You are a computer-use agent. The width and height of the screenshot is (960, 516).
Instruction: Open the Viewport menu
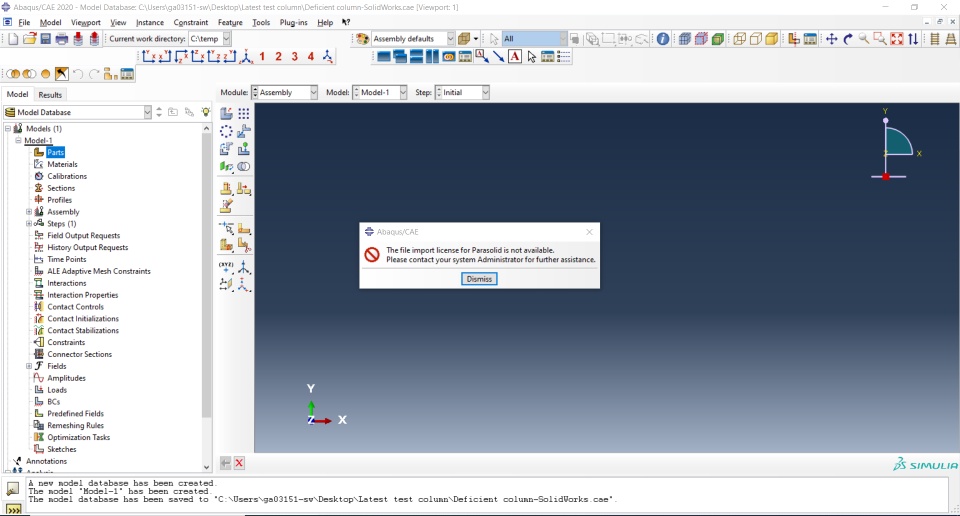tap(86, 22)
